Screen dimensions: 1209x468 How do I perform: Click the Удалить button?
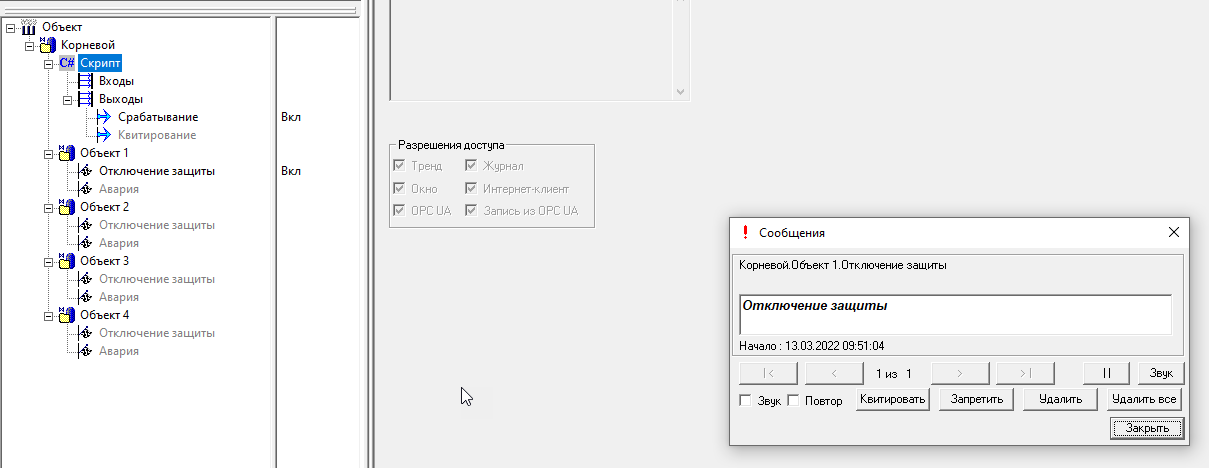(x=1061, y=399)
